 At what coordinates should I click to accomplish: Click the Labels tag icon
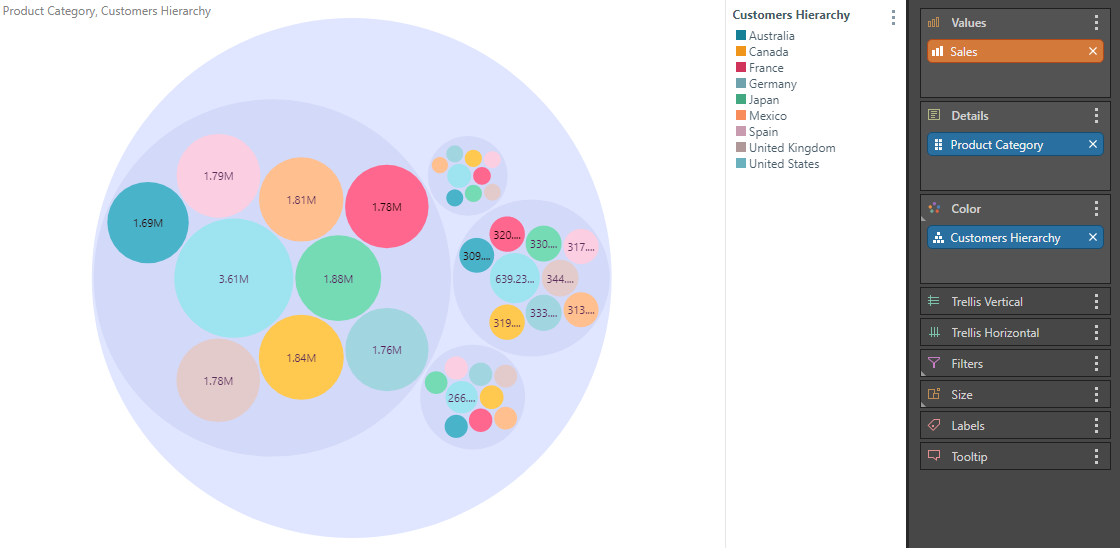pos(934,426)
